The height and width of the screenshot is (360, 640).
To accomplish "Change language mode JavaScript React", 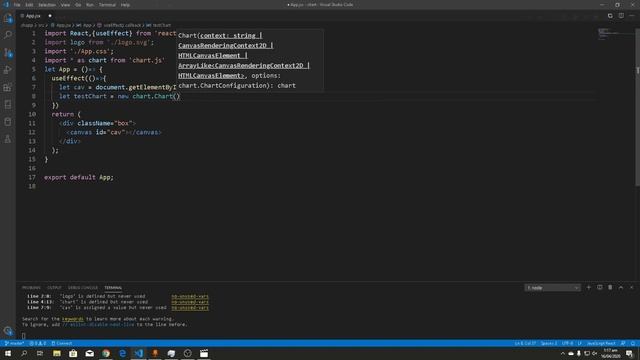I will coord(601,343).
